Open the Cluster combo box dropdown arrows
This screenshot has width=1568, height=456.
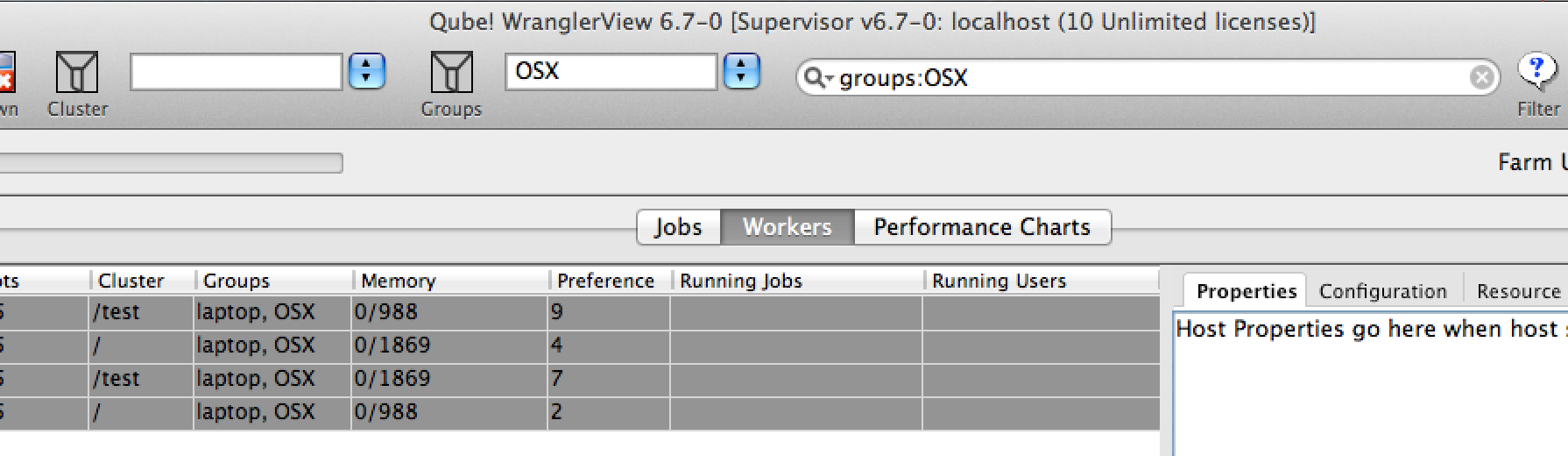pyautogui.click(x=367, y=72)
